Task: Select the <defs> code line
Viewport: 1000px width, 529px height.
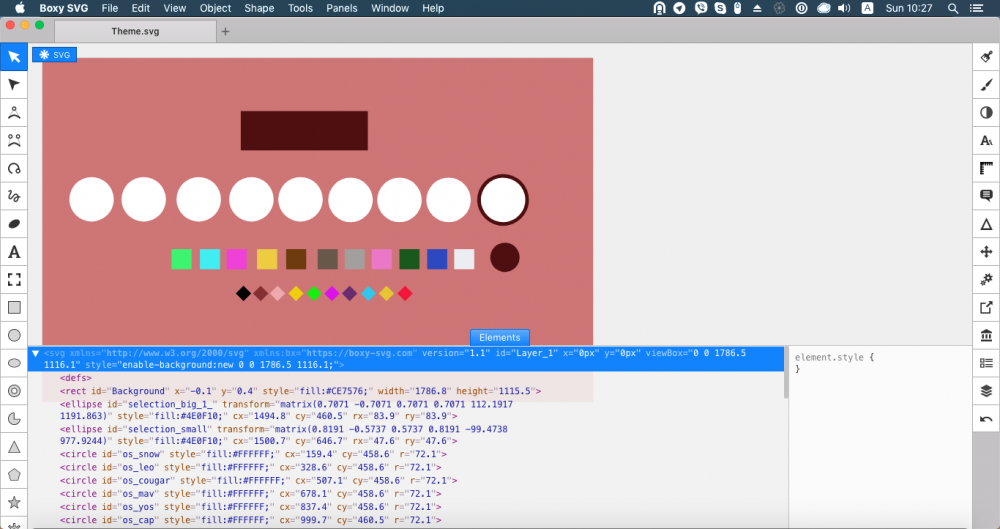Action: point(76,378)
